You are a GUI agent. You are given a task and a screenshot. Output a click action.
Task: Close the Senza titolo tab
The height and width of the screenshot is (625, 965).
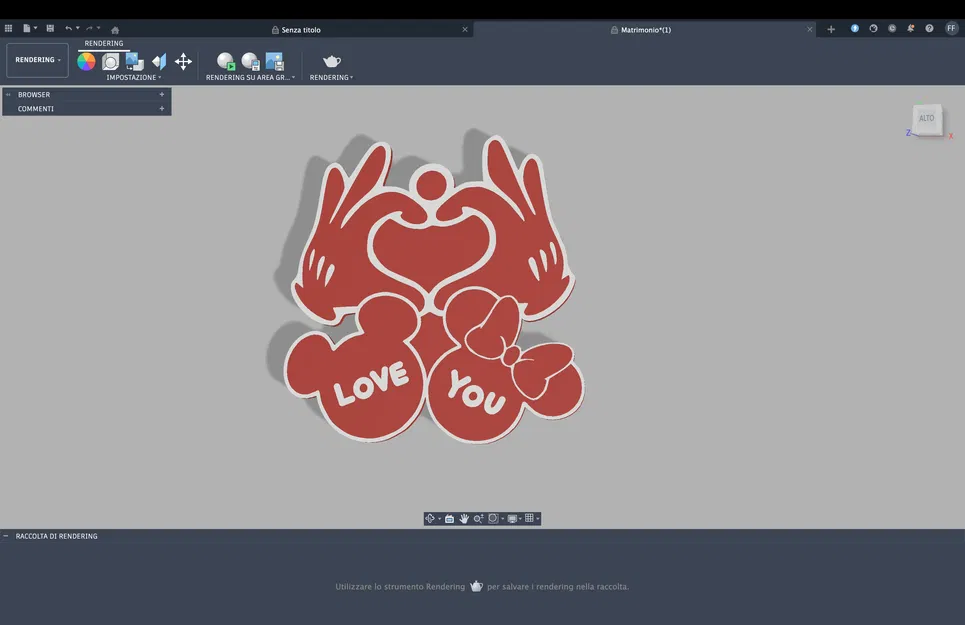pyautogui.click(x=465, y=30)
